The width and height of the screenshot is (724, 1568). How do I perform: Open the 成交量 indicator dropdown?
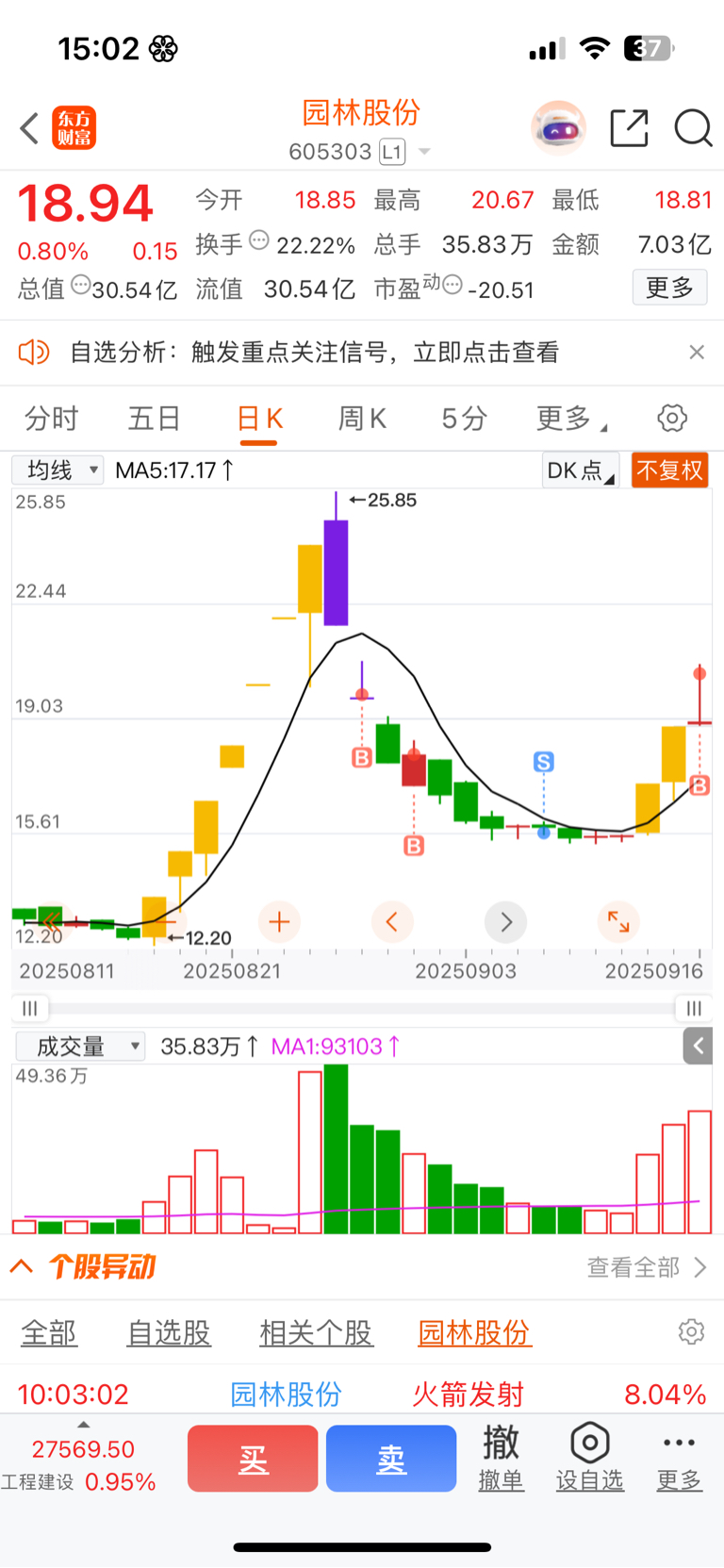pos(80,1047)
